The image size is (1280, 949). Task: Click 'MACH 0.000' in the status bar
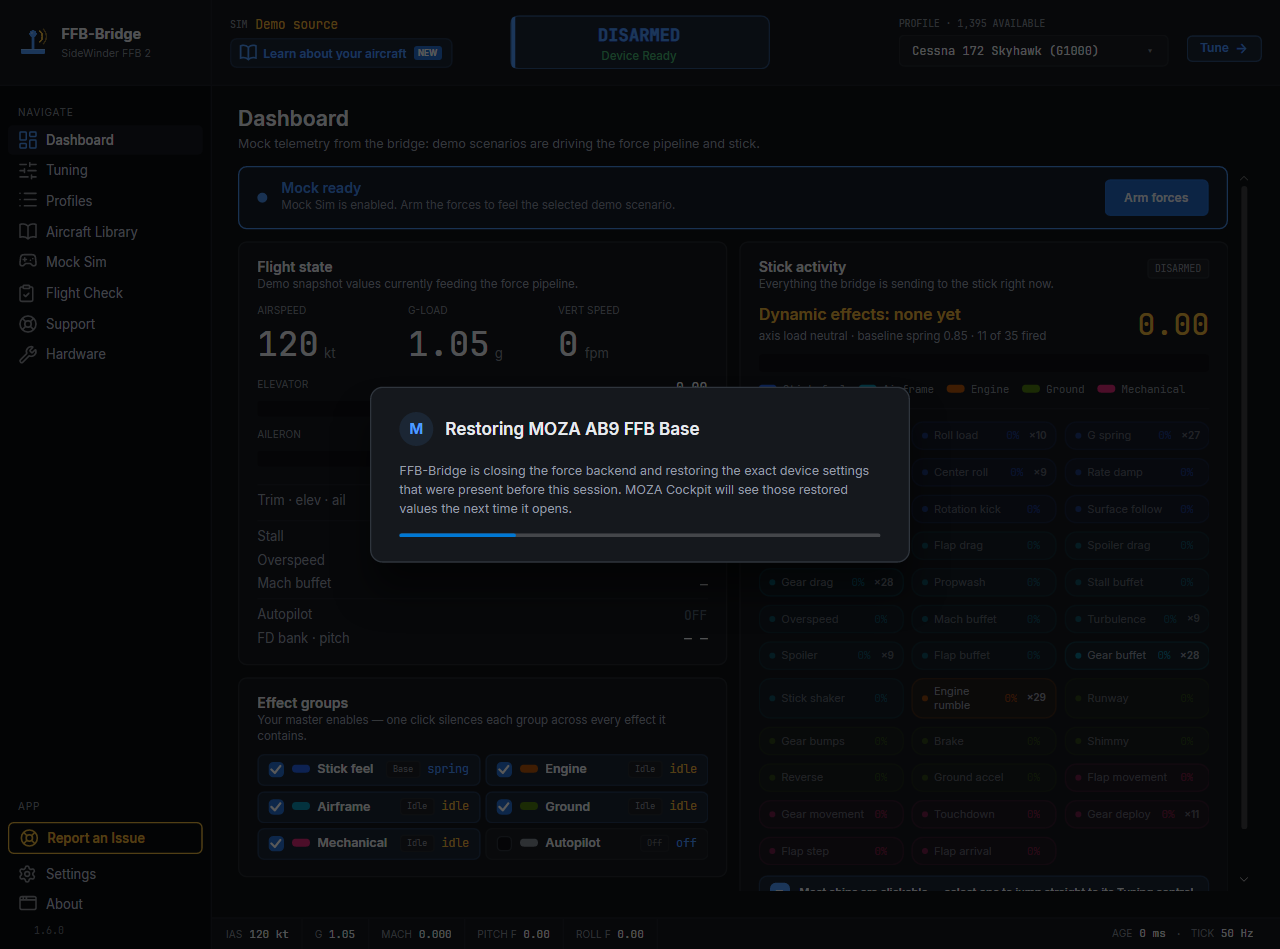click(x=416, y=934)
